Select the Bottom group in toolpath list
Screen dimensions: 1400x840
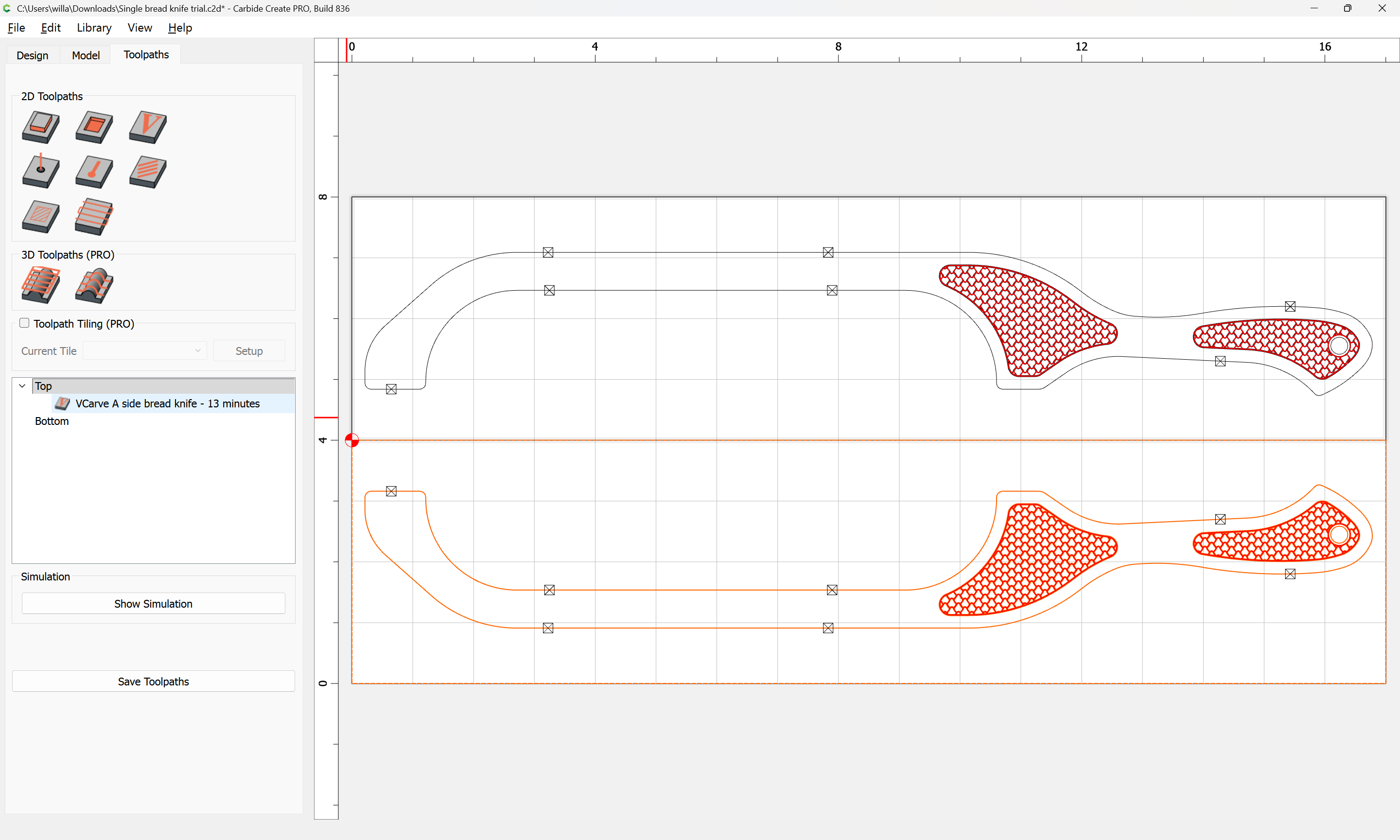(x=52, y=421)
